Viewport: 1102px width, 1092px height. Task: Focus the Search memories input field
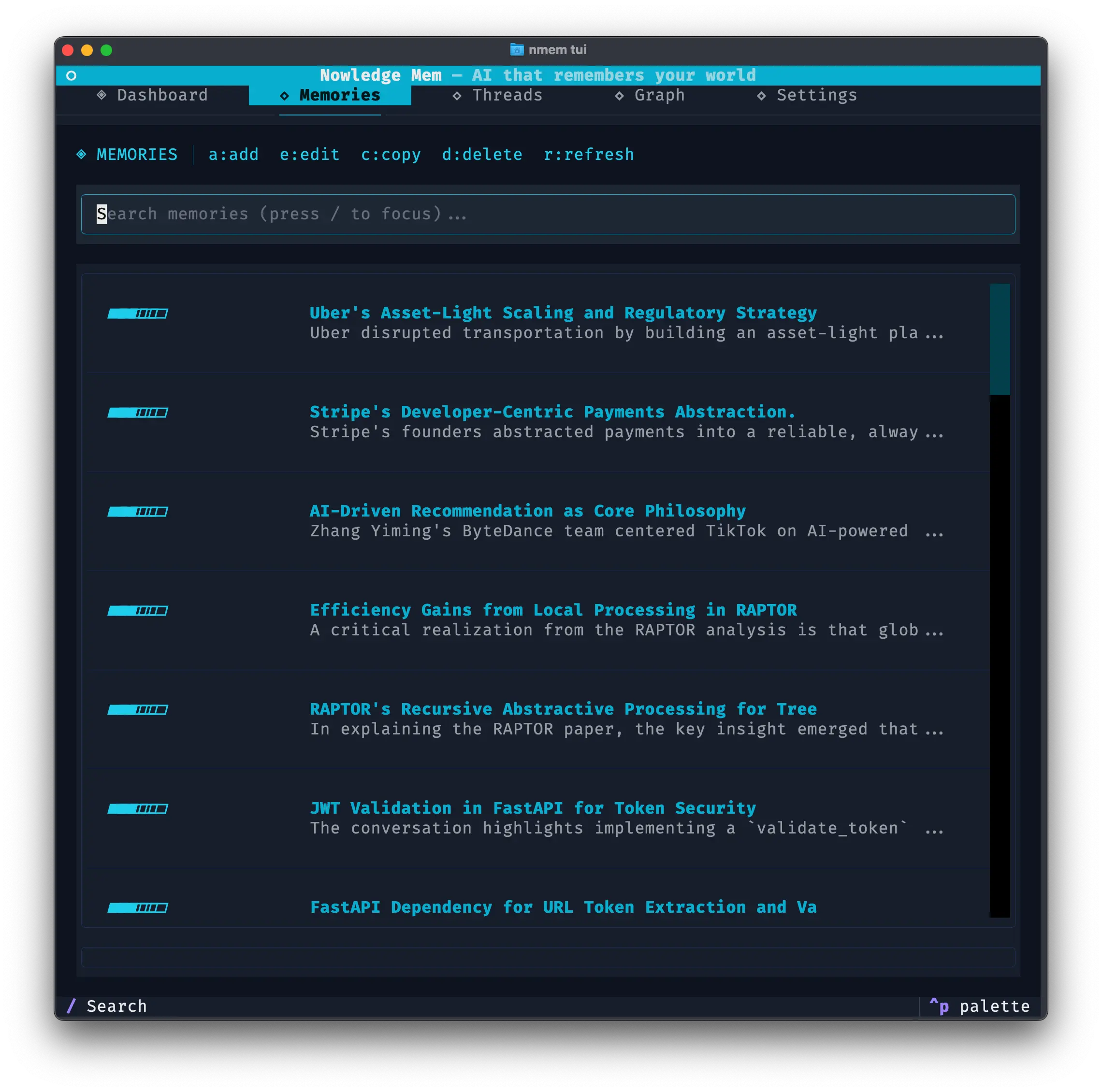(548, 215)
